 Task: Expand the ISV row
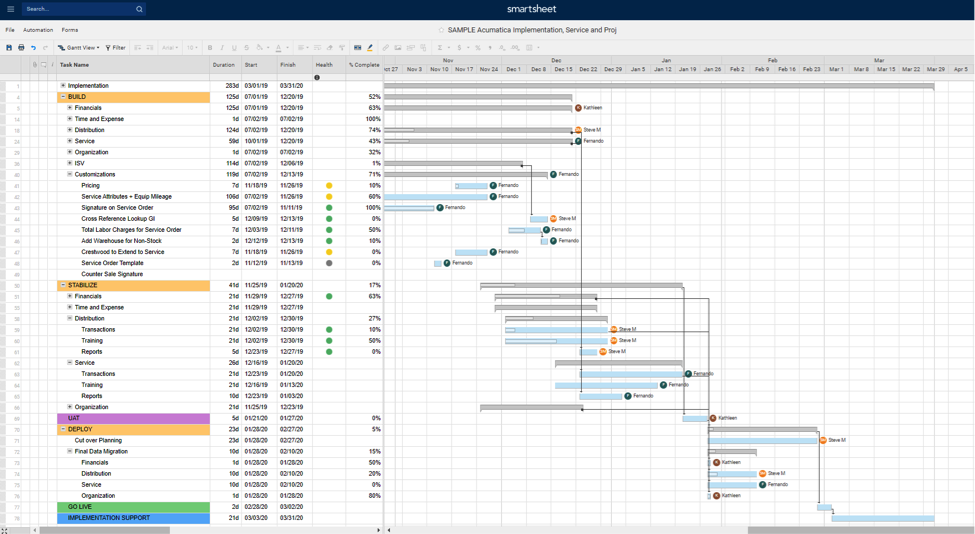70,163
